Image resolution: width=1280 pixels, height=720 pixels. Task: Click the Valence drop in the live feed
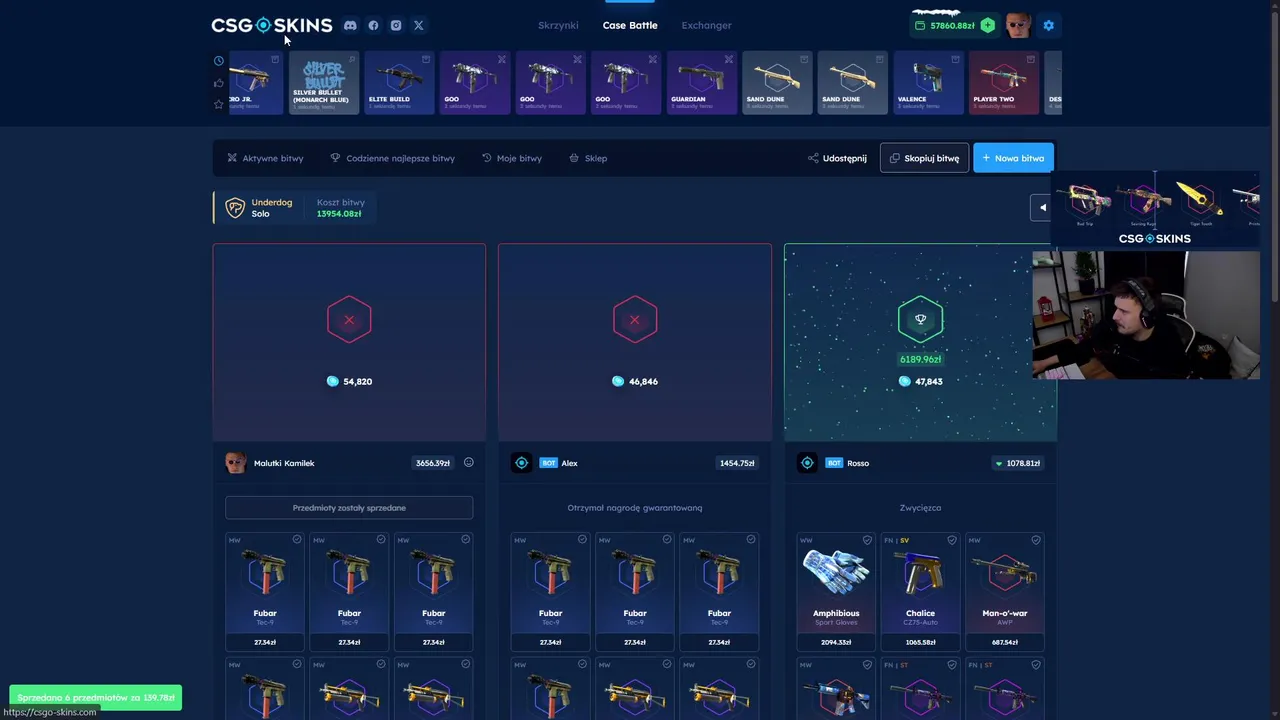[x=928, y=82]
